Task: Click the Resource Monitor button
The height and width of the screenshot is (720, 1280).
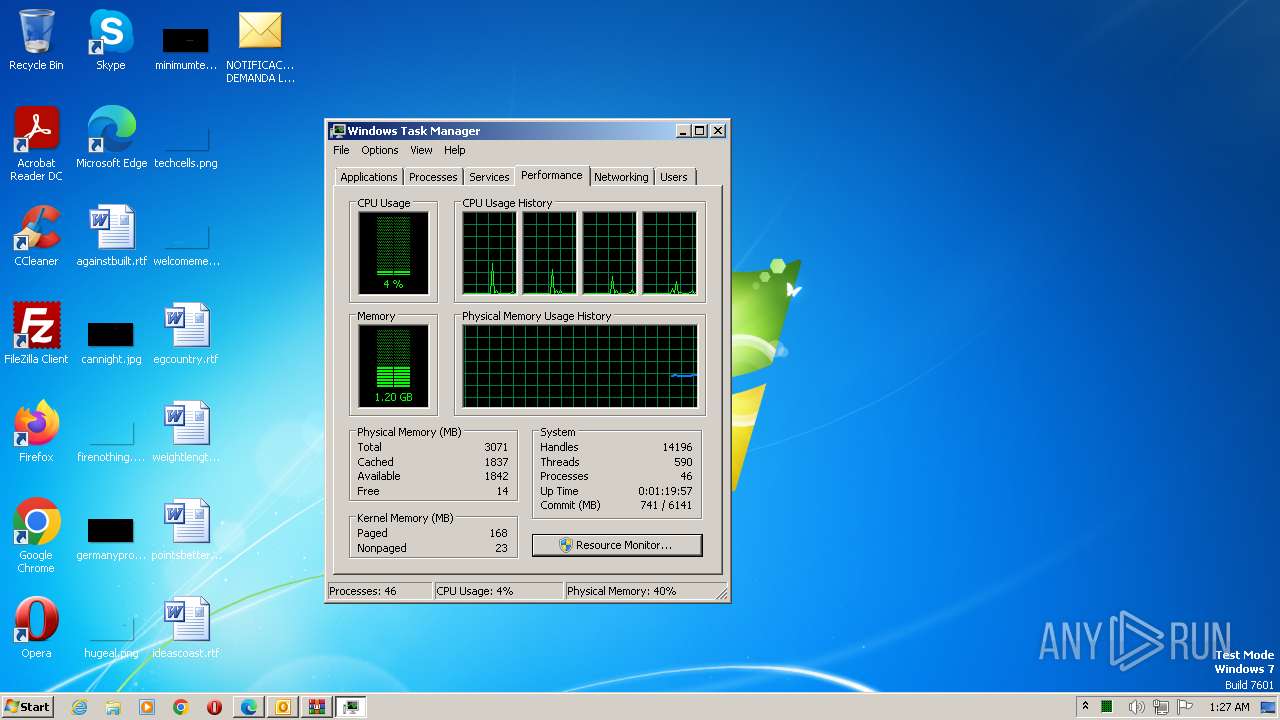Action: [617, 545]
